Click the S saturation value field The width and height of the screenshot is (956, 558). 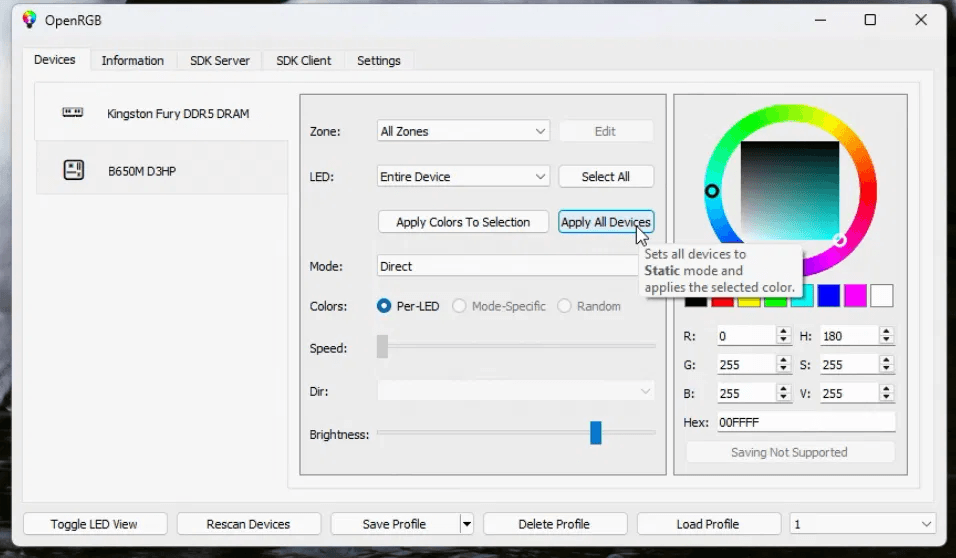point(849,365)
